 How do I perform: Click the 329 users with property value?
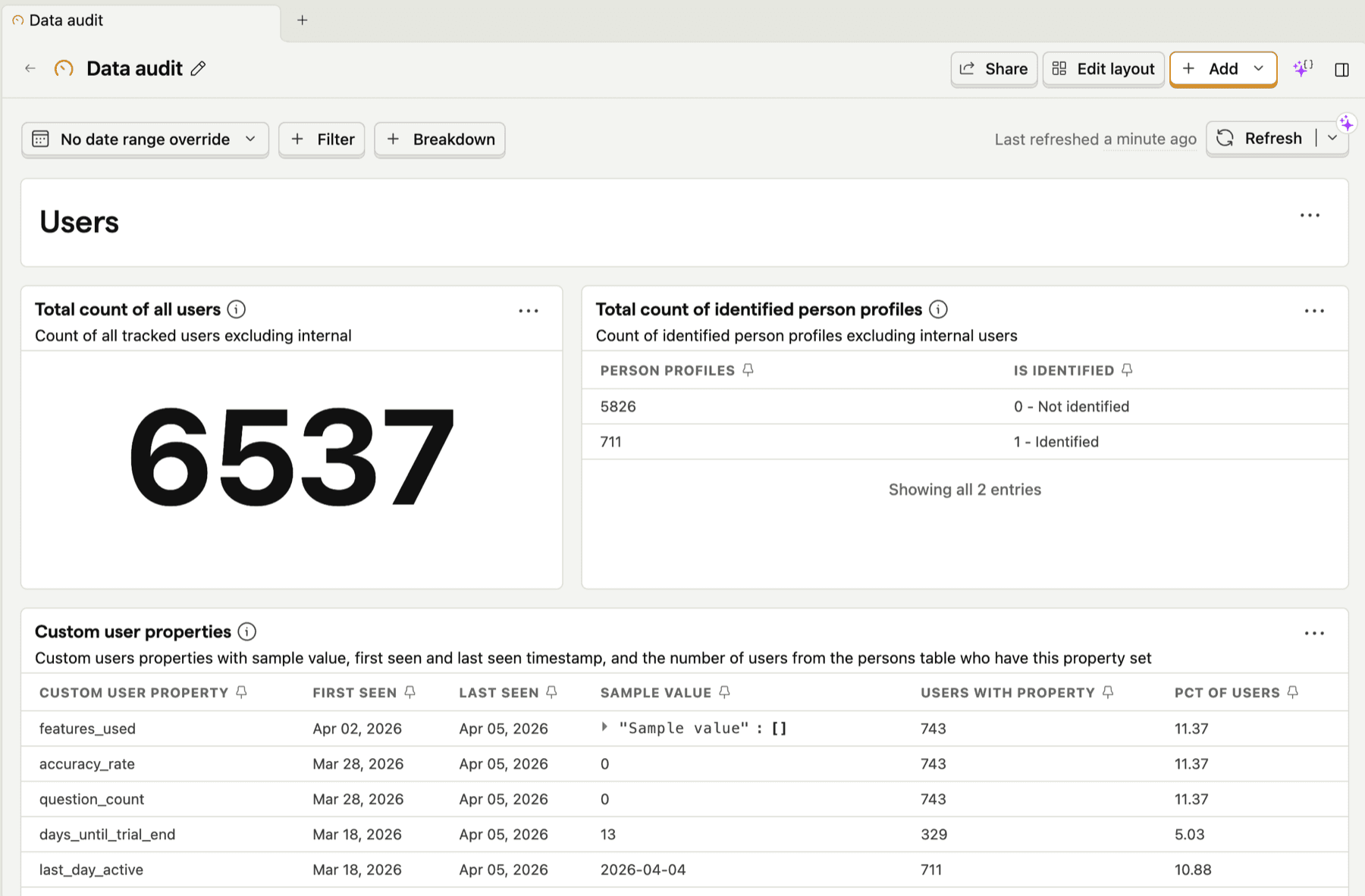(x=934, y=835)
